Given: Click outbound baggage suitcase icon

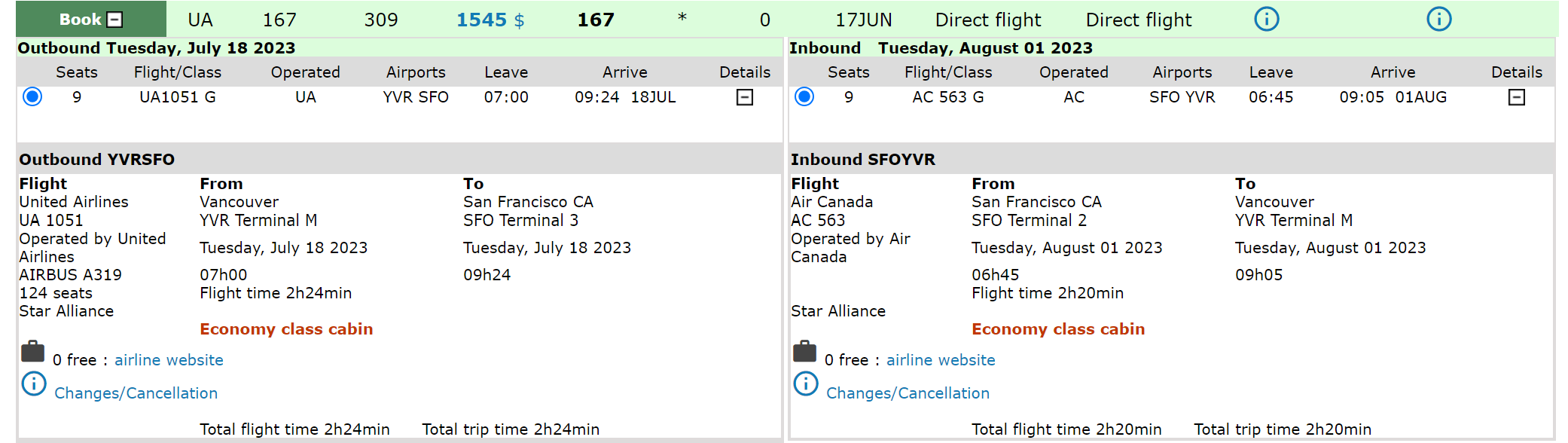Looking at the screenshot, I should click(x=32, y=351).
